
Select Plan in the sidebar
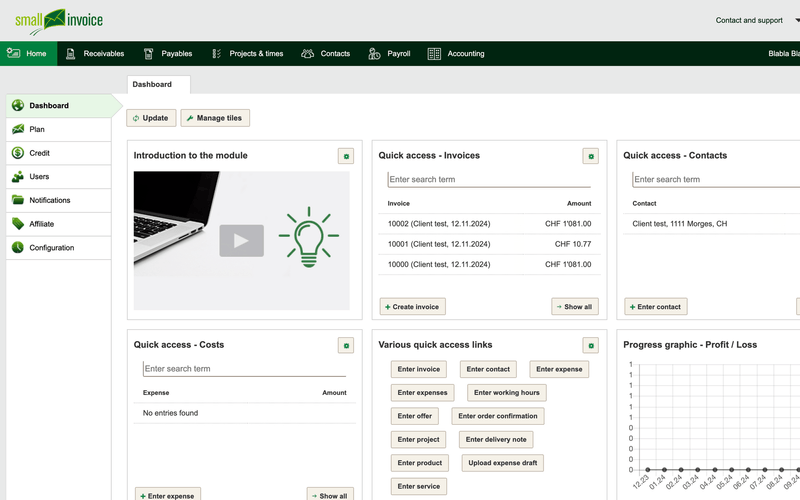click(37, 129)
